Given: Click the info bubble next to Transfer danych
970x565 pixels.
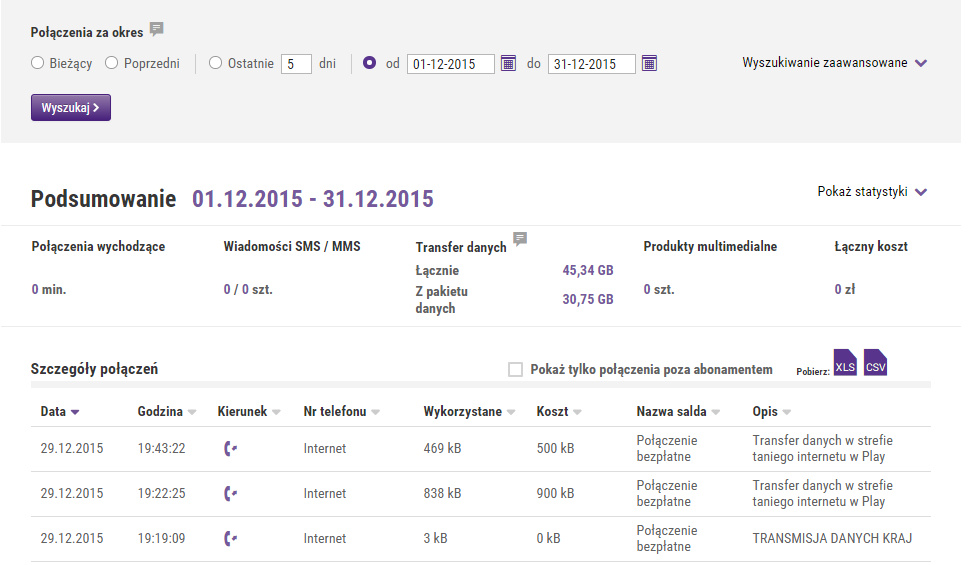Looking at the screenshot, I should pyautogui.click(x=520, y=239).
